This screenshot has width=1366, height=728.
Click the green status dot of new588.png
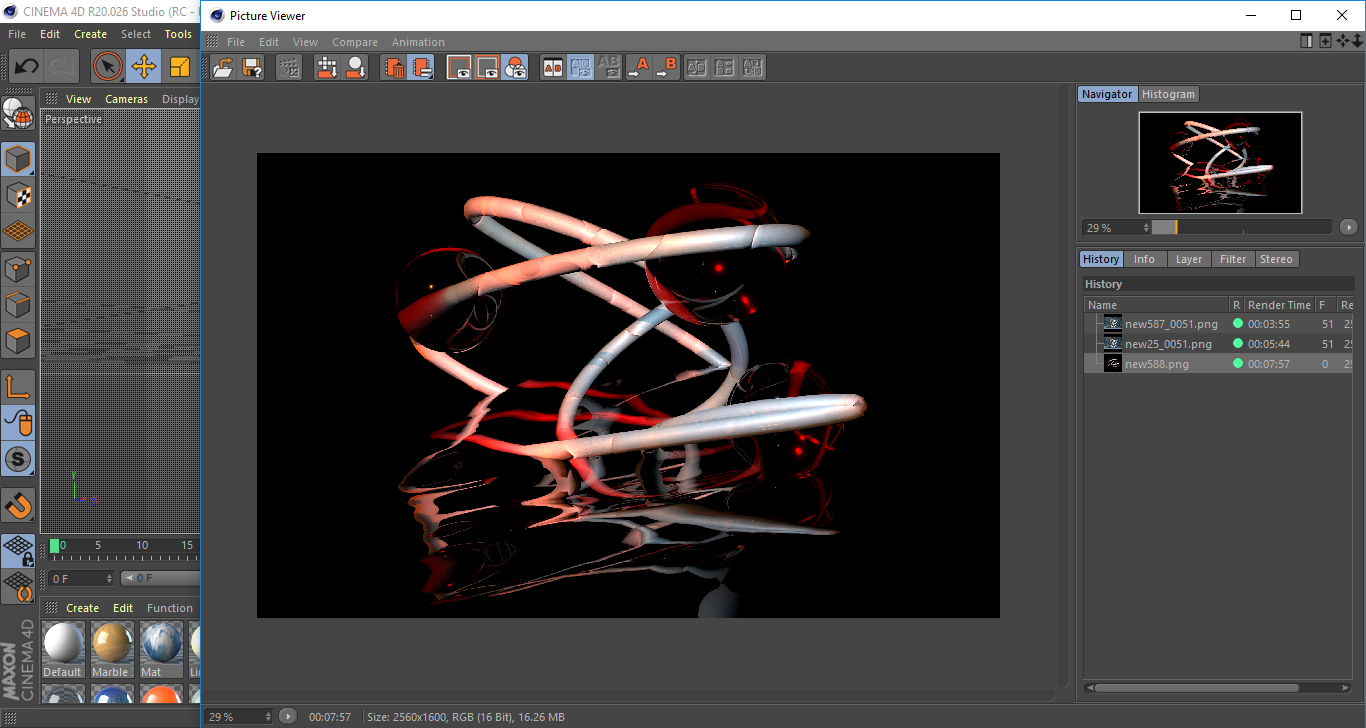(1238, 364)
